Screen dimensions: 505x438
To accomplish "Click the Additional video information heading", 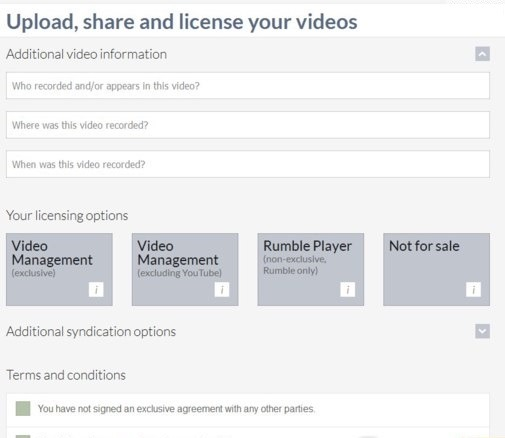I will [x=86, y=54].
